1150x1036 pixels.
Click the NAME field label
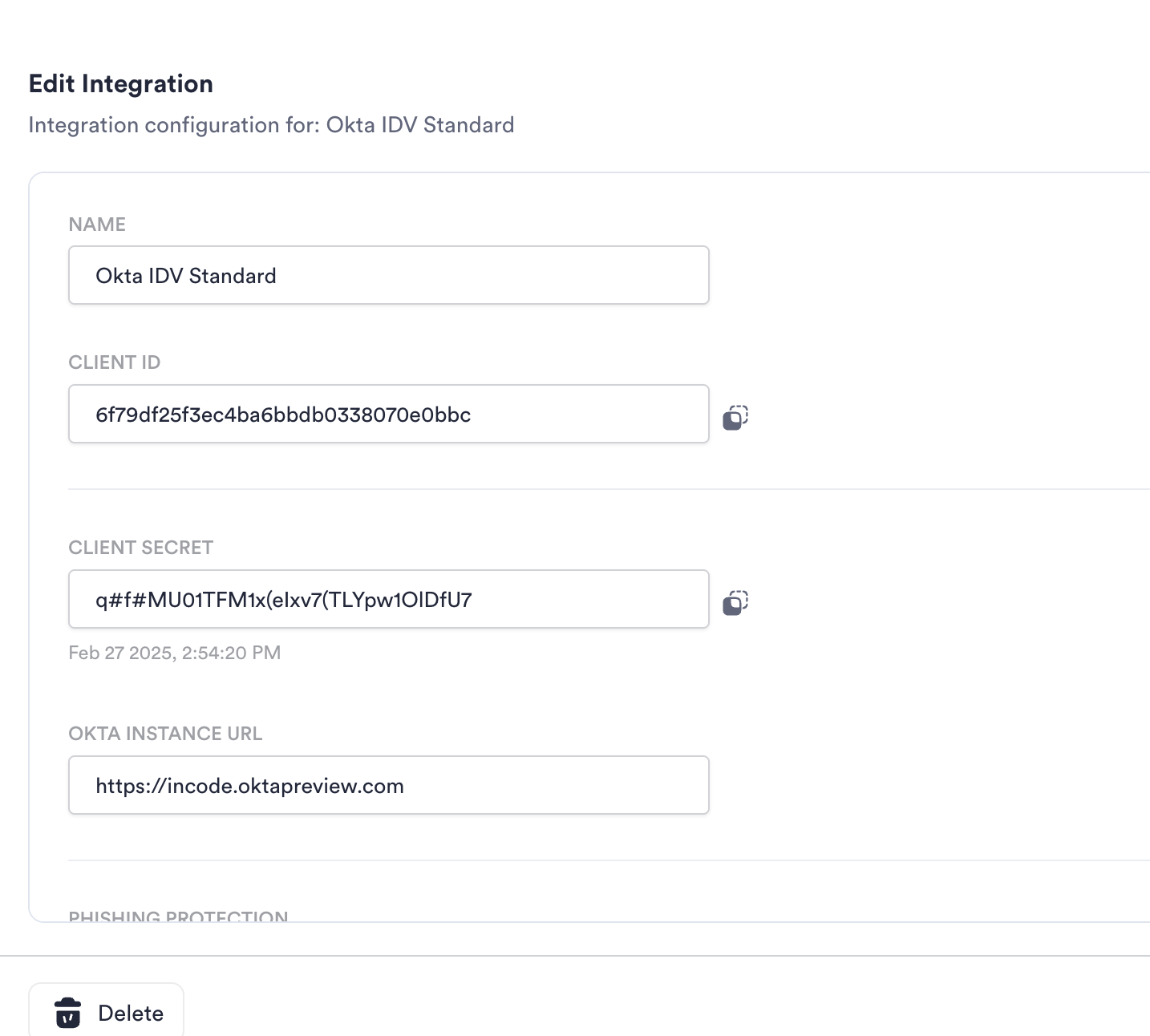(97, 225)
